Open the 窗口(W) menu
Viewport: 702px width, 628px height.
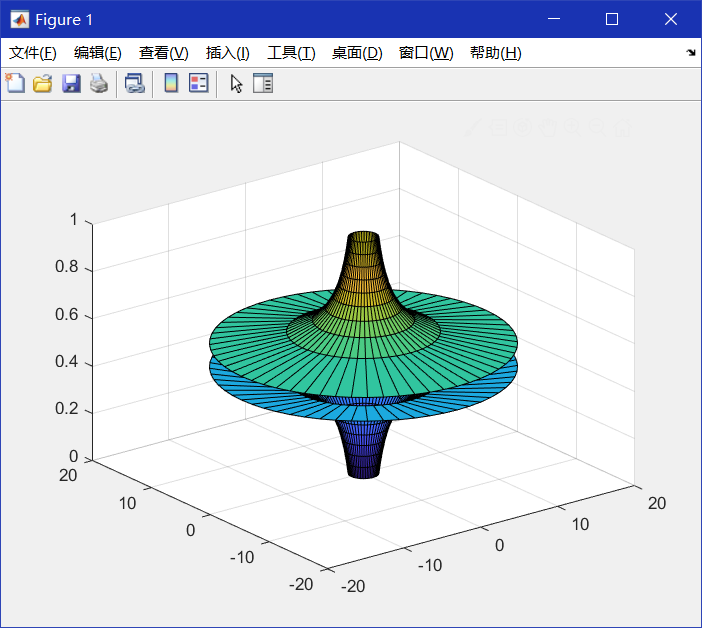pos(426,53)
